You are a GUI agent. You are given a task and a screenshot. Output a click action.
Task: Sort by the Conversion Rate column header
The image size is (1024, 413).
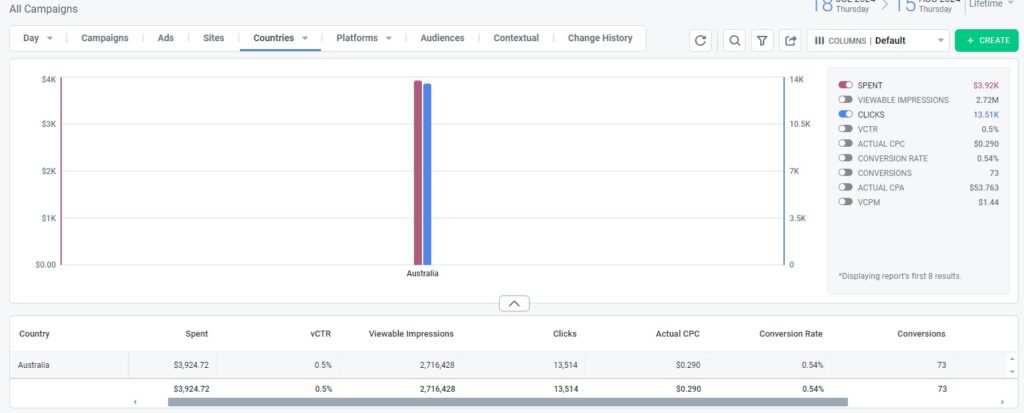click(791, 333)
